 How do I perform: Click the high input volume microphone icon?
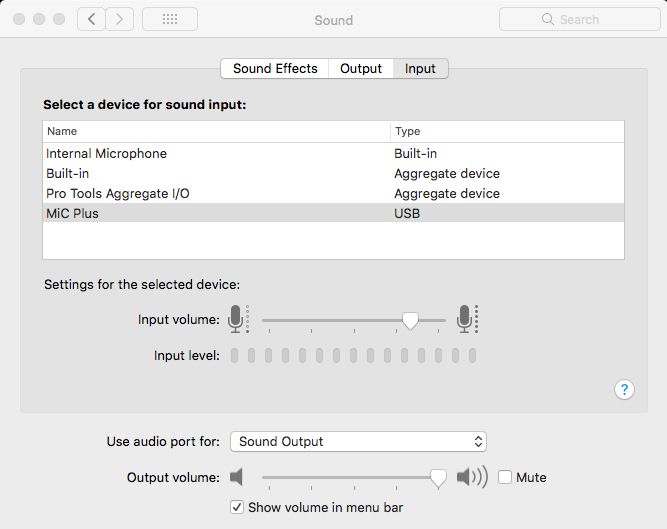click(465, 319)
